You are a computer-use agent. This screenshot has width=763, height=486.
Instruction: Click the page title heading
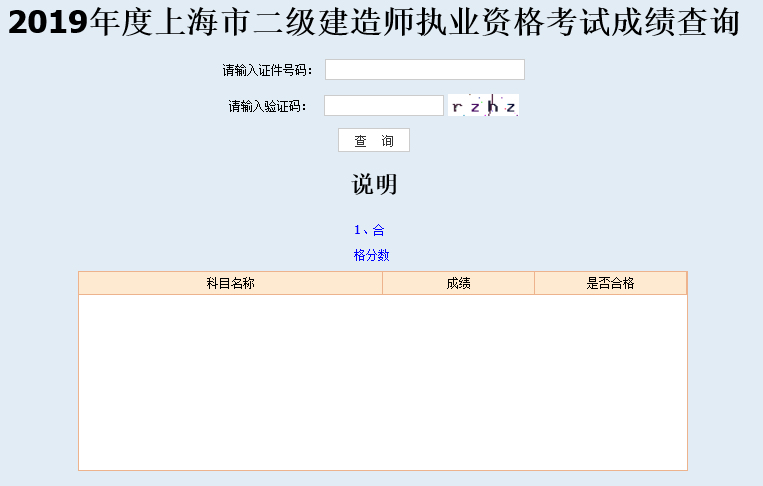point(374,23)
